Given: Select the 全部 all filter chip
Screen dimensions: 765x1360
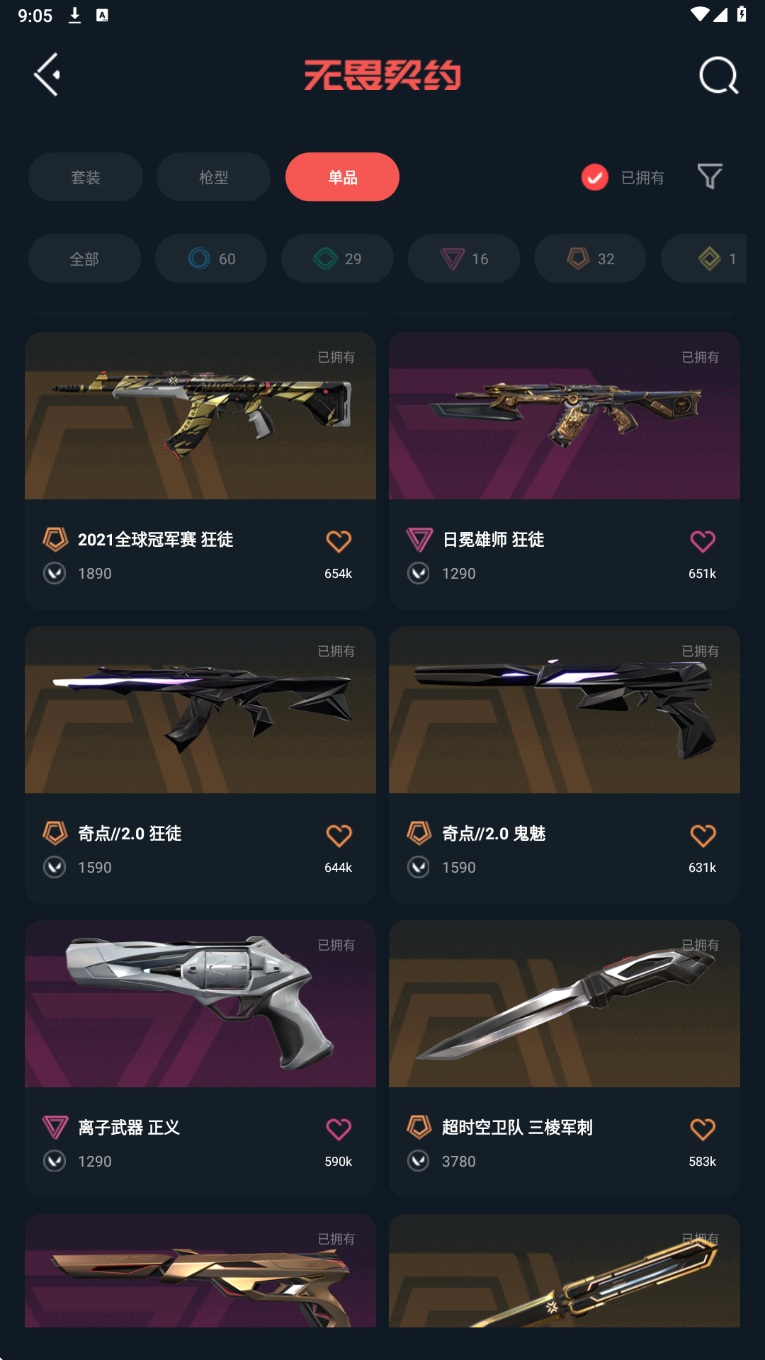Looking at the screenshot, I should 84,259.
